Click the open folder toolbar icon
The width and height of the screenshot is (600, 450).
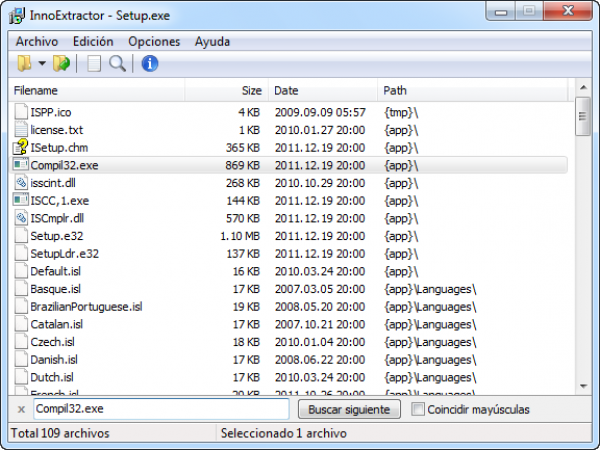(x=24, y=63)
